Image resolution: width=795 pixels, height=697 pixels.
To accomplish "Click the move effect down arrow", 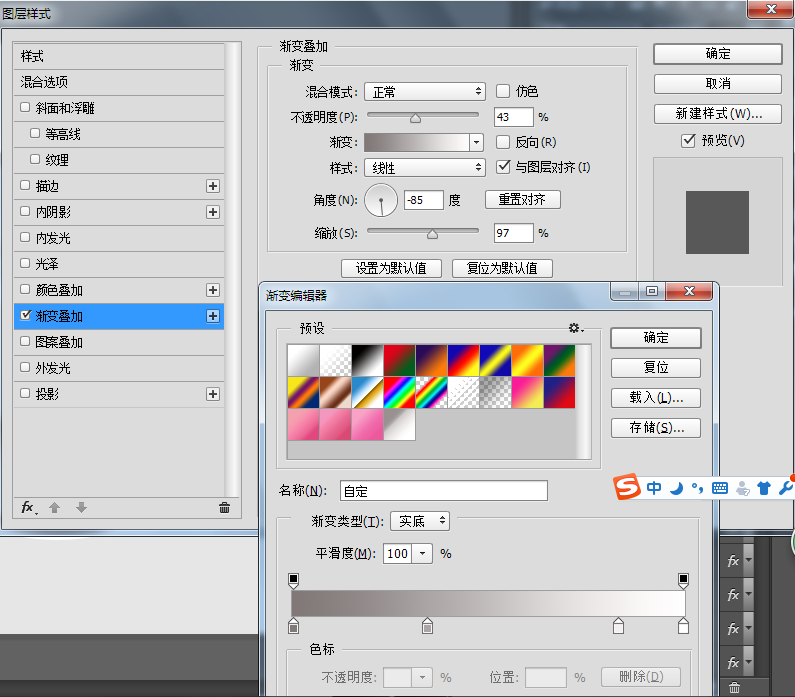I will point(81,507).
